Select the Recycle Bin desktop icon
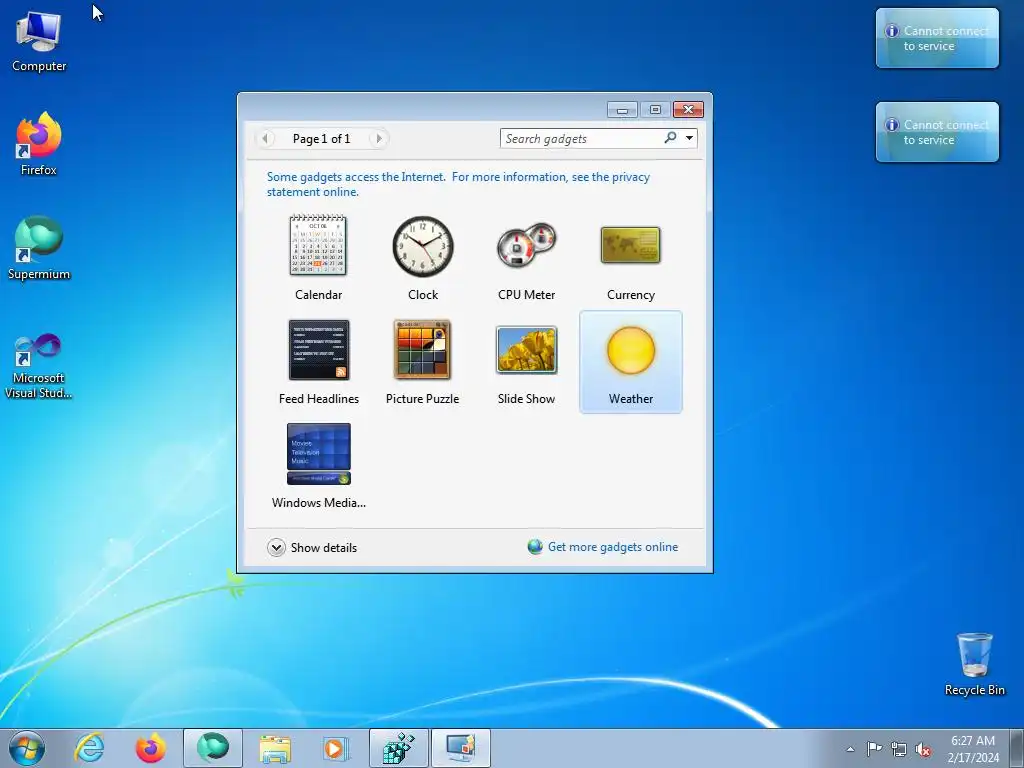This screenshot has height=768, width=1024. coord(974,664)
